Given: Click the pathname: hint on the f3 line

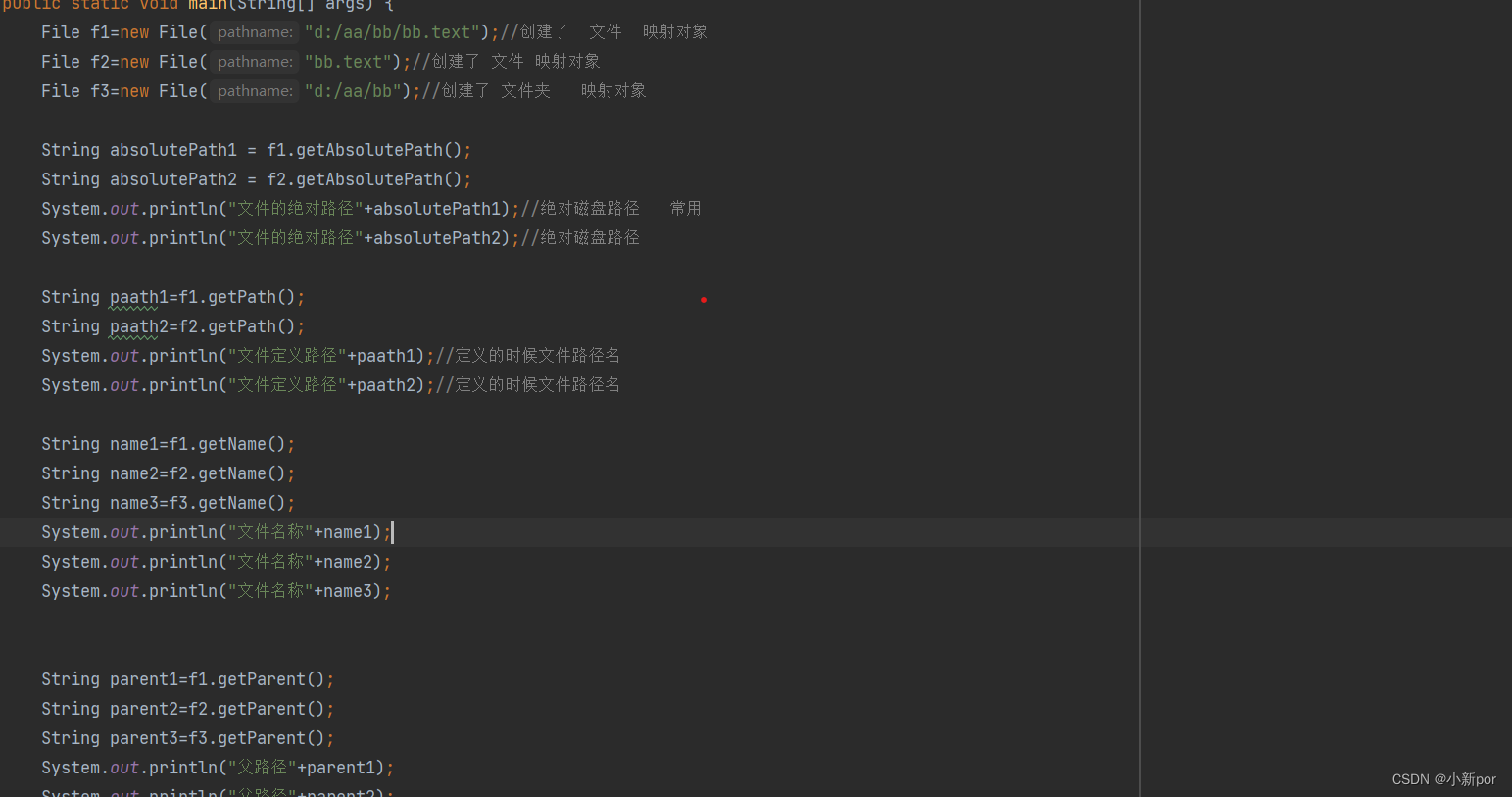Looking at the screenshot, I should 254,90.
